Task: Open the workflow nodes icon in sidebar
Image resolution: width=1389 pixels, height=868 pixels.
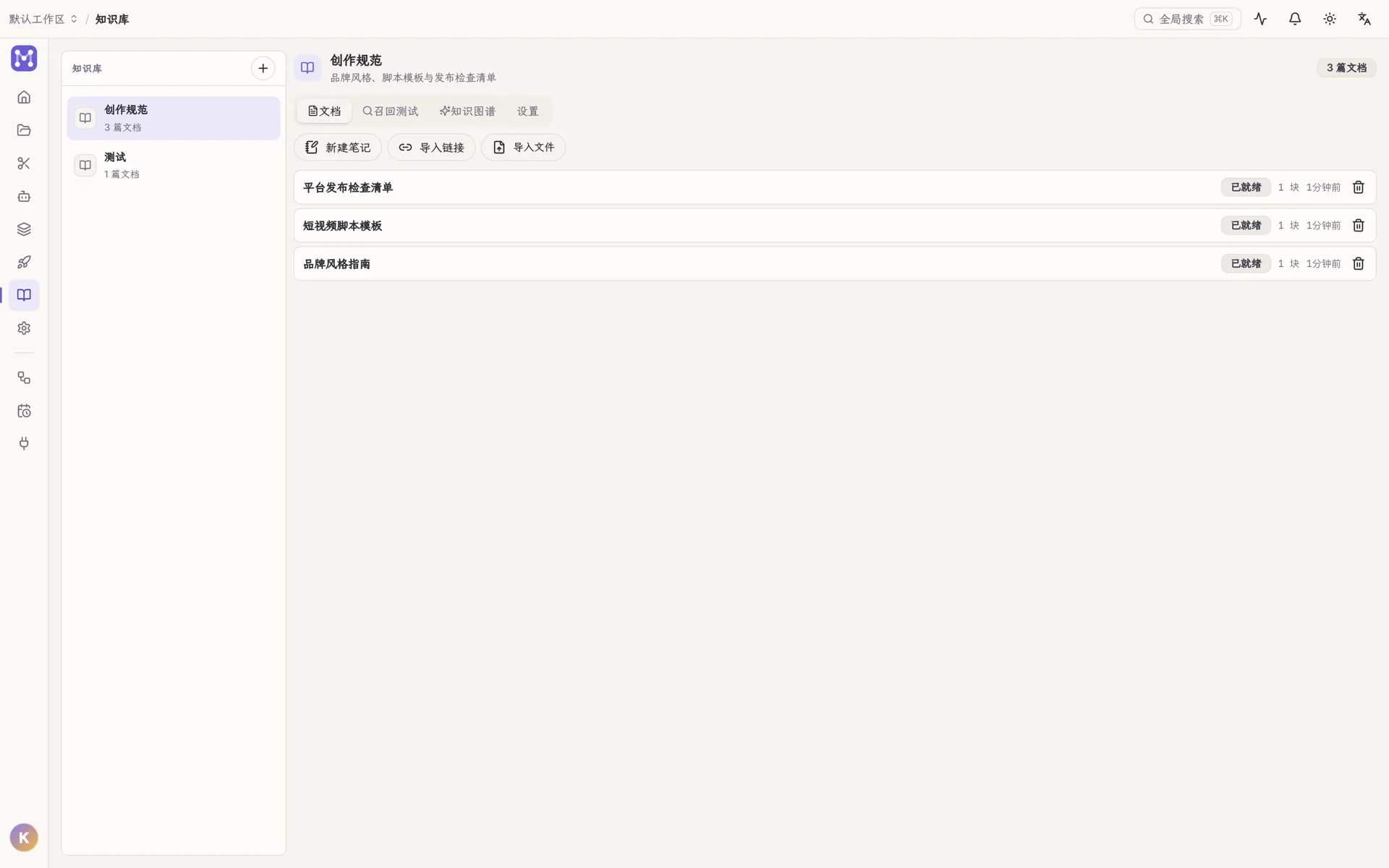Action: pyautogui.click(x=24, y=378)
